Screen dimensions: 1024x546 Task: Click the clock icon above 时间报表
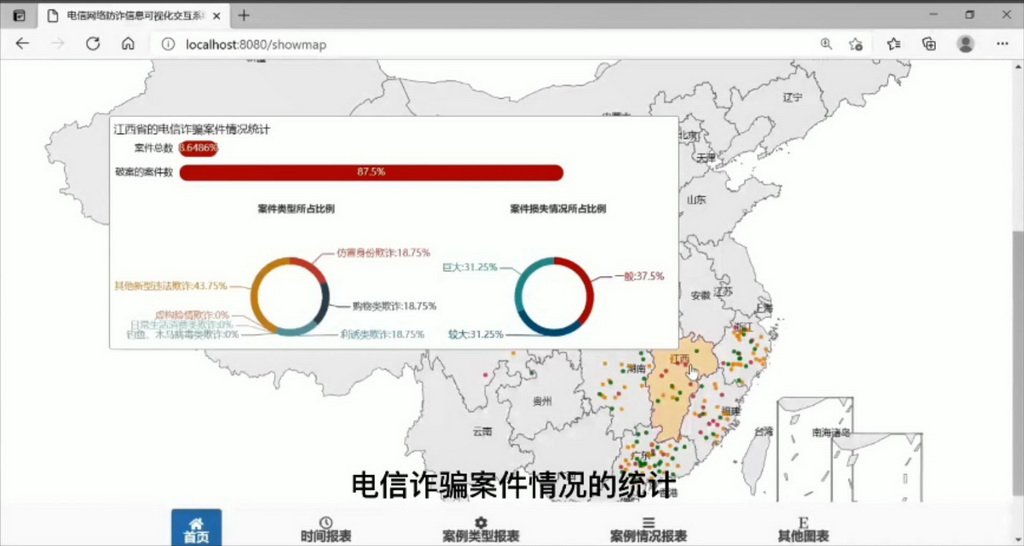(326, 522)
